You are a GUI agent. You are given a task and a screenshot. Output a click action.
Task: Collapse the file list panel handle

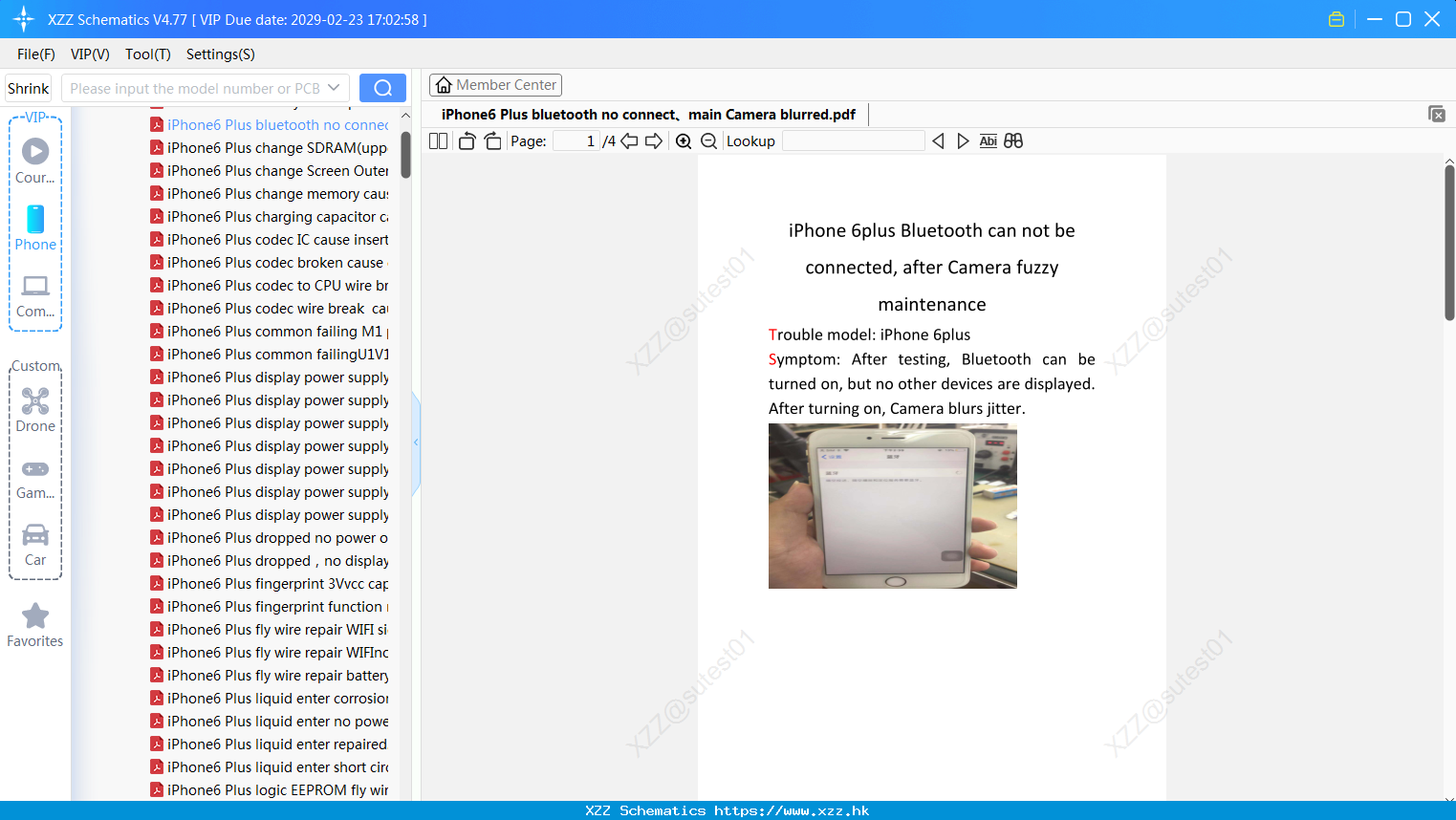(x=416, y=442)
